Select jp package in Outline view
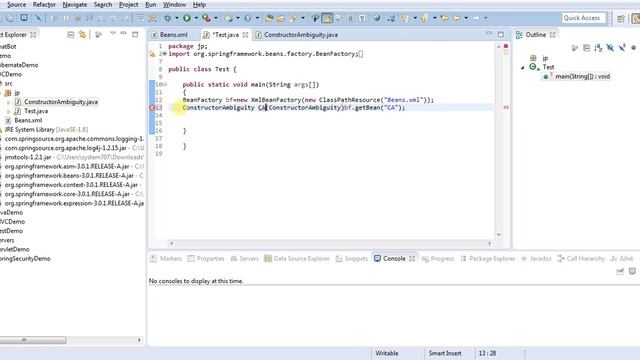640x360 pixels. [545, 58]
